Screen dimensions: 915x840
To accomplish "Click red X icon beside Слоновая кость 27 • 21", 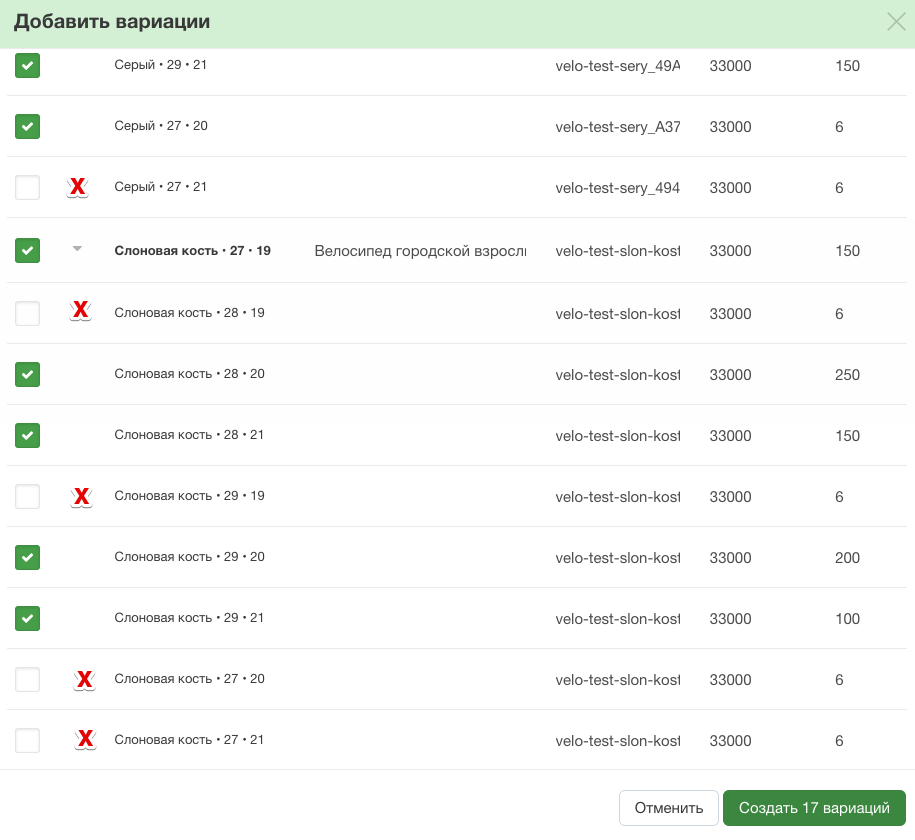I will [86, 739].
